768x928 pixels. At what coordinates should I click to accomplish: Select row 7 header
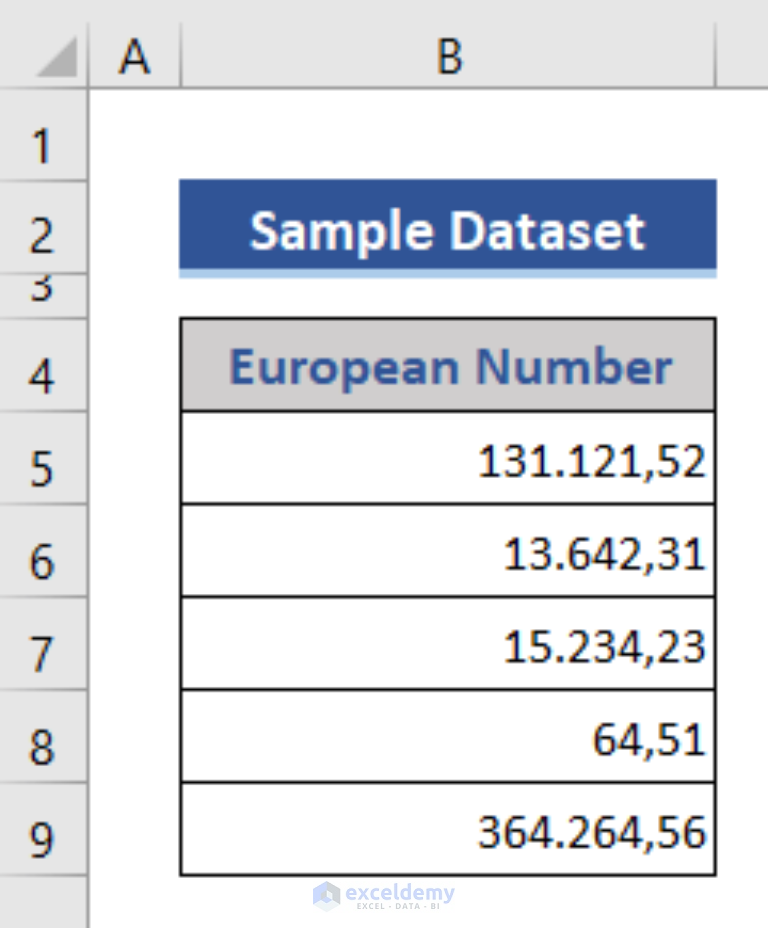tap(43, 644)
